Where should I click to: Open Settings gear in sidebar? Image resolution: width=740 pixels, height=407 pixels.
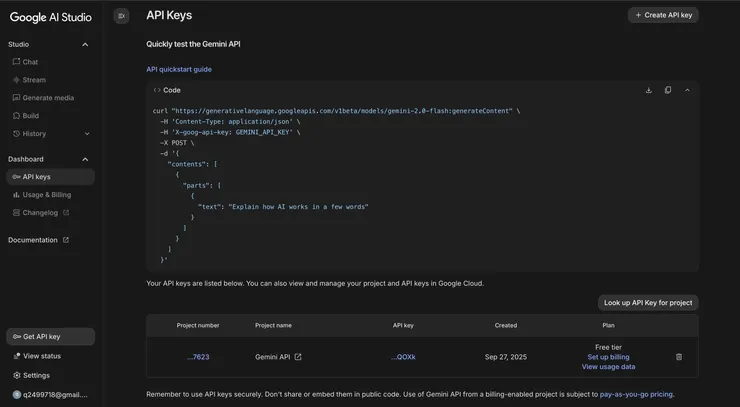16,375
